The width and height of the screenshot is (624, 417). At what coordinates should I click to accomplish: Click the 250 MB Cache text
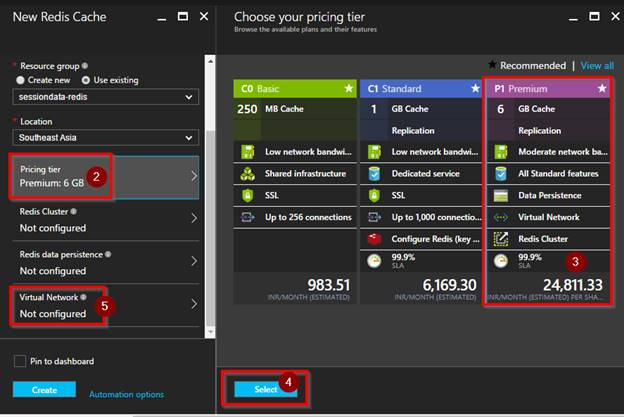tap(270, 109)
